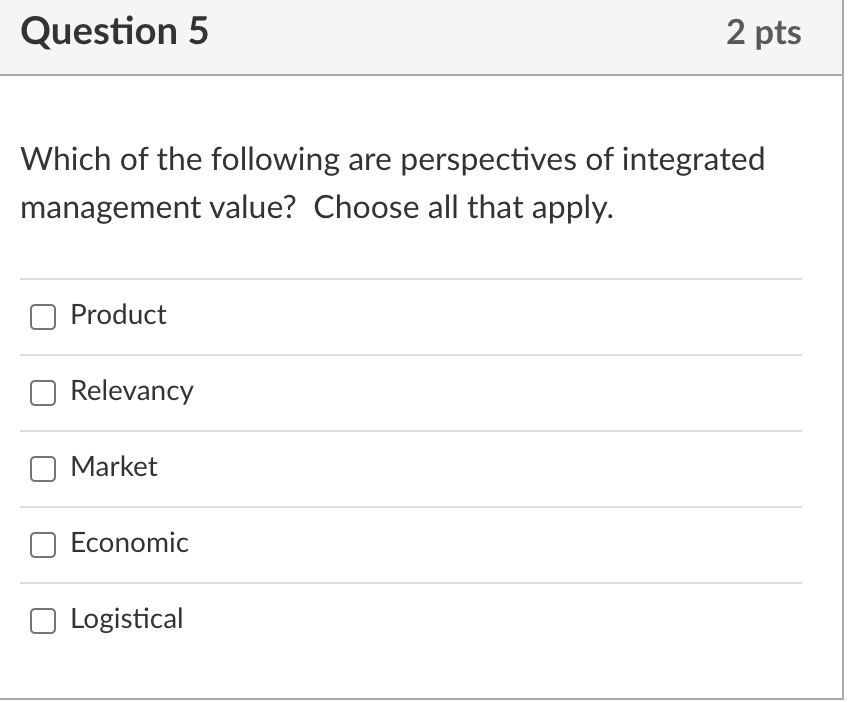Click the Market answer label

coord(113,467)
